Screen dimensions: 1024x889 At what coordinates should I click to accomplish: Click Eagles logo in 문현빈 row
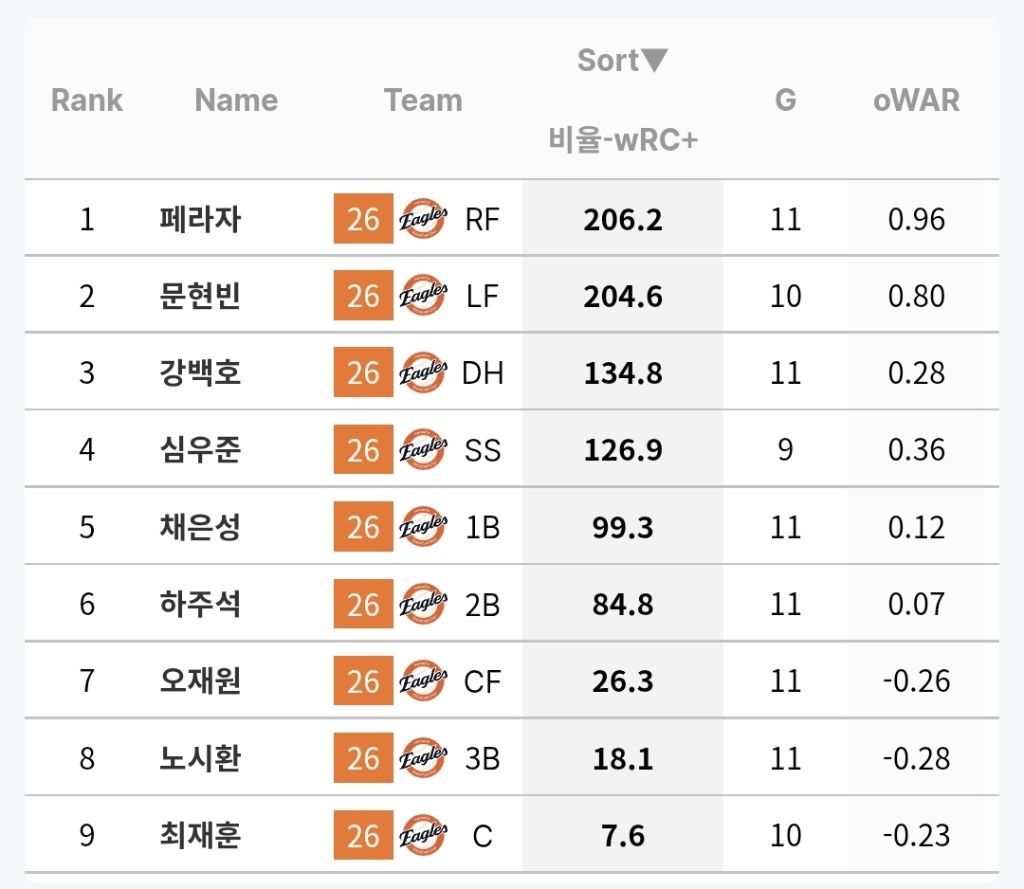coord(423,296)
